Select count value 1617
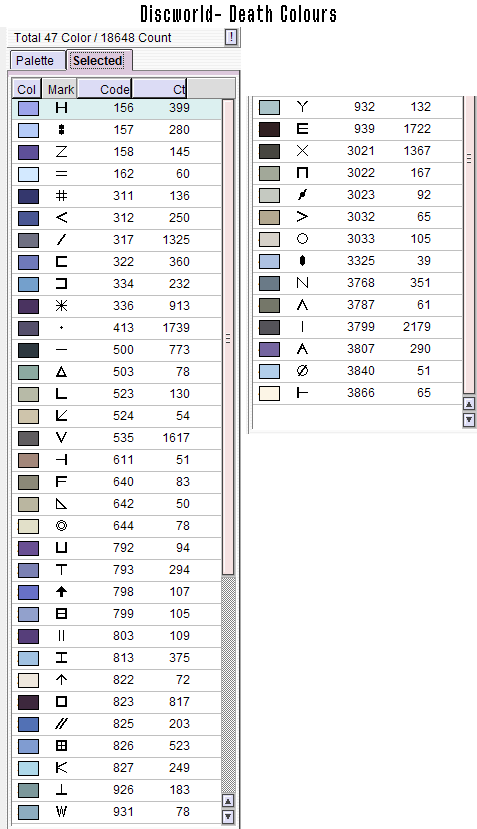Viewport: 477px width, 829px height. (176, 438)
